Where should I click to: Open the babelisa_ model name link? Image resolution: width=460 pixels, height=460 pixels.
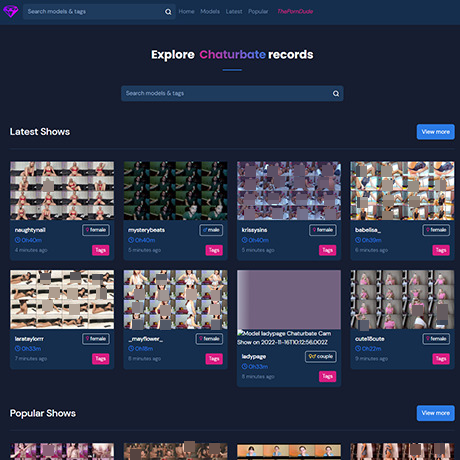pos(368,230)
